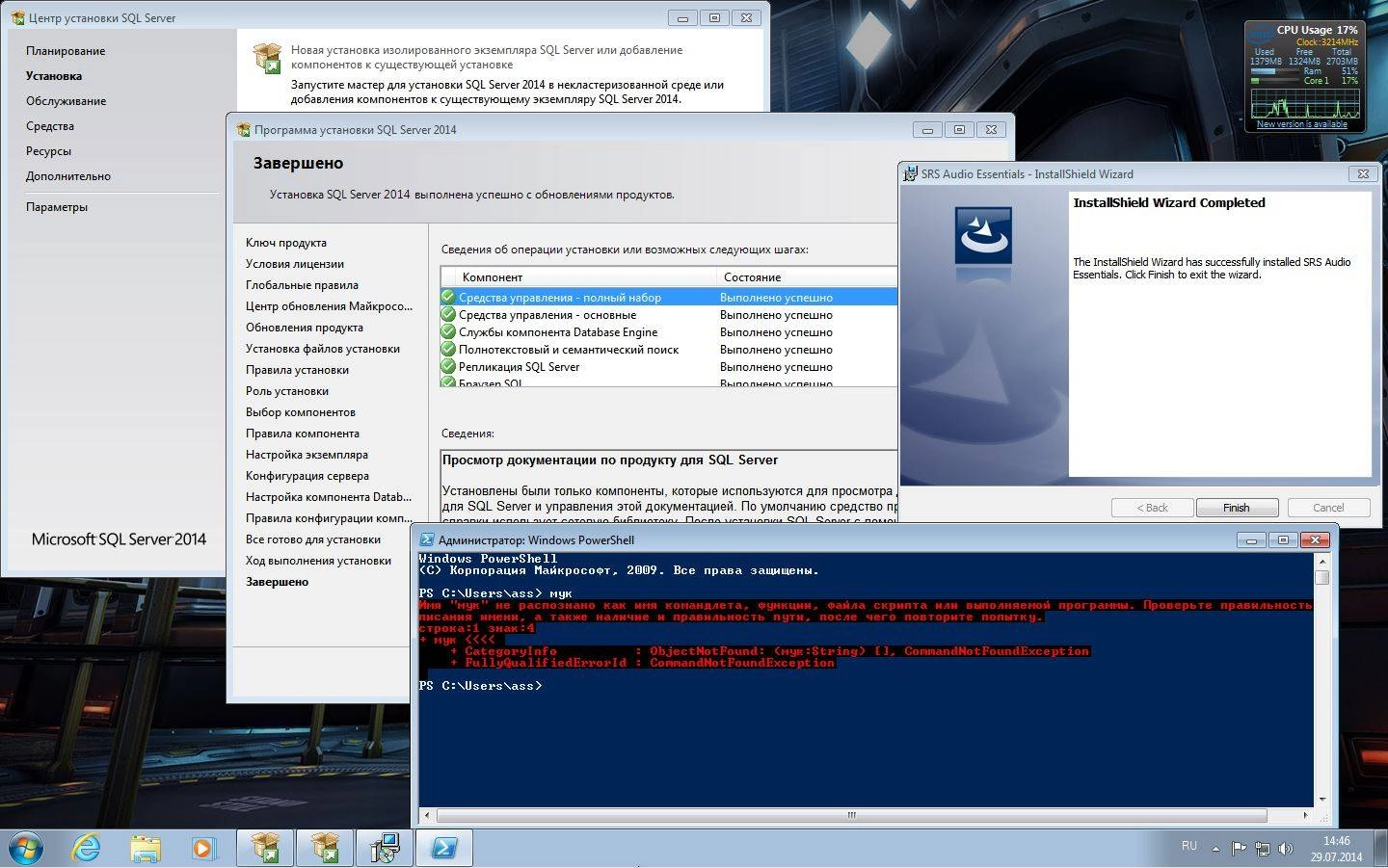Click the volume speaker icon in the tray
This screenshot has height=868, width=1388.
click(x=1285, y=849)
